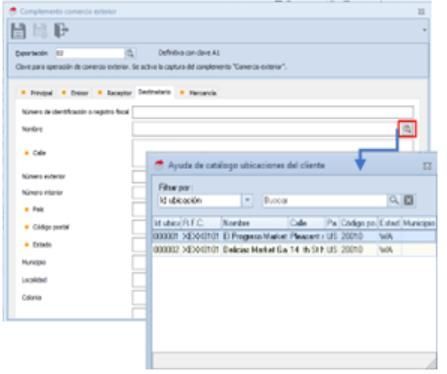The image size is (447, 374).
Task: Open the Nombre lookup magnifier icon
Action: [x=407, y=129]
